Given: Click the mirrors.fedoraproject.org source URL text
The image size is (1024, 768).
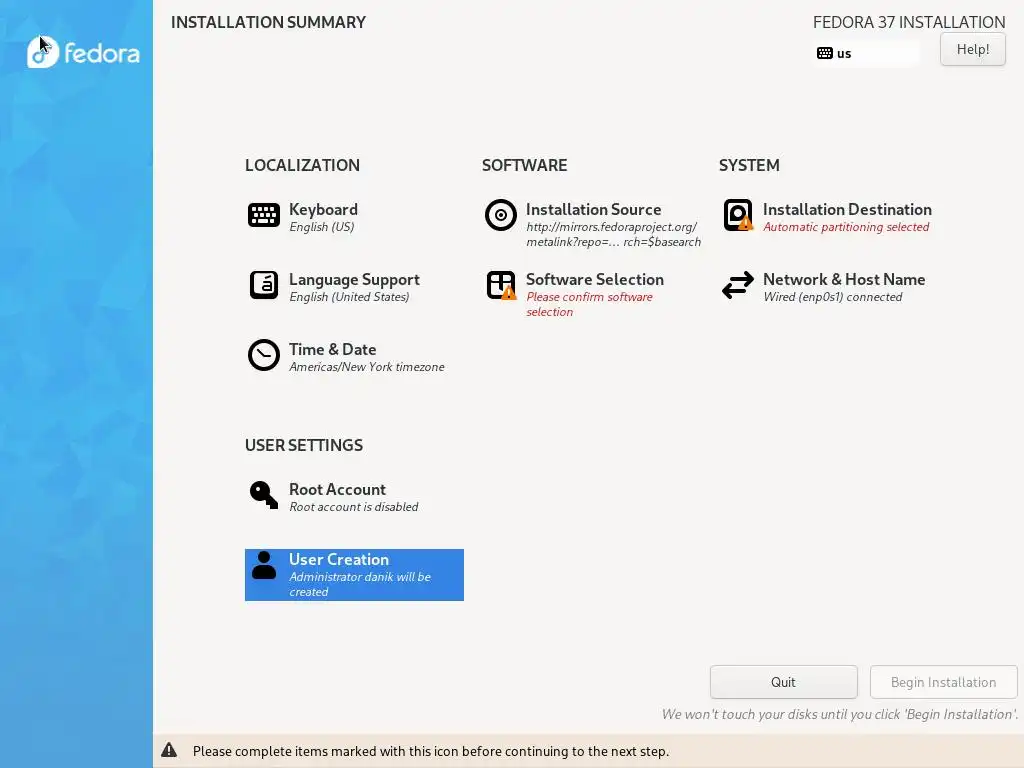Looking at the screenshot, I should click(613, 234).
